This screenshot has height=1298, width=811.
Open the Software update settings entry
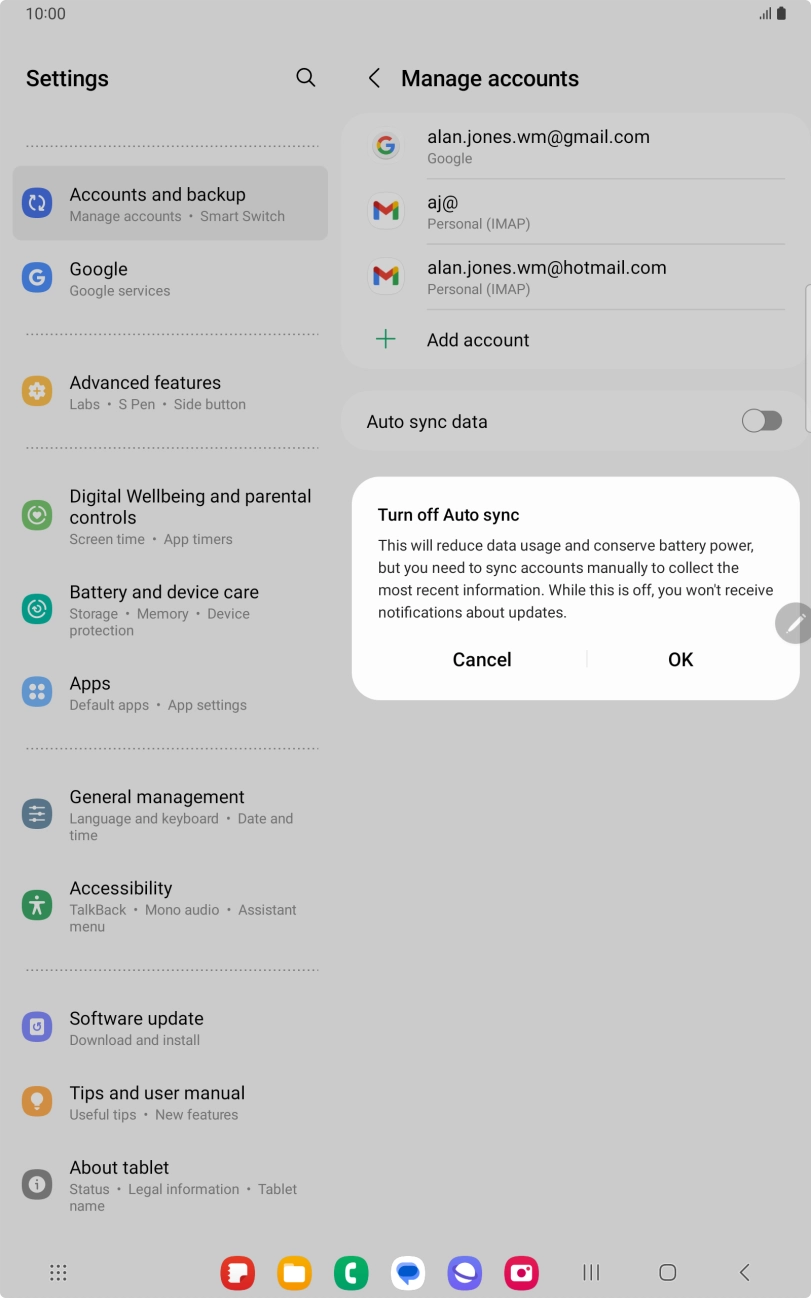(x=170, y=1028)
